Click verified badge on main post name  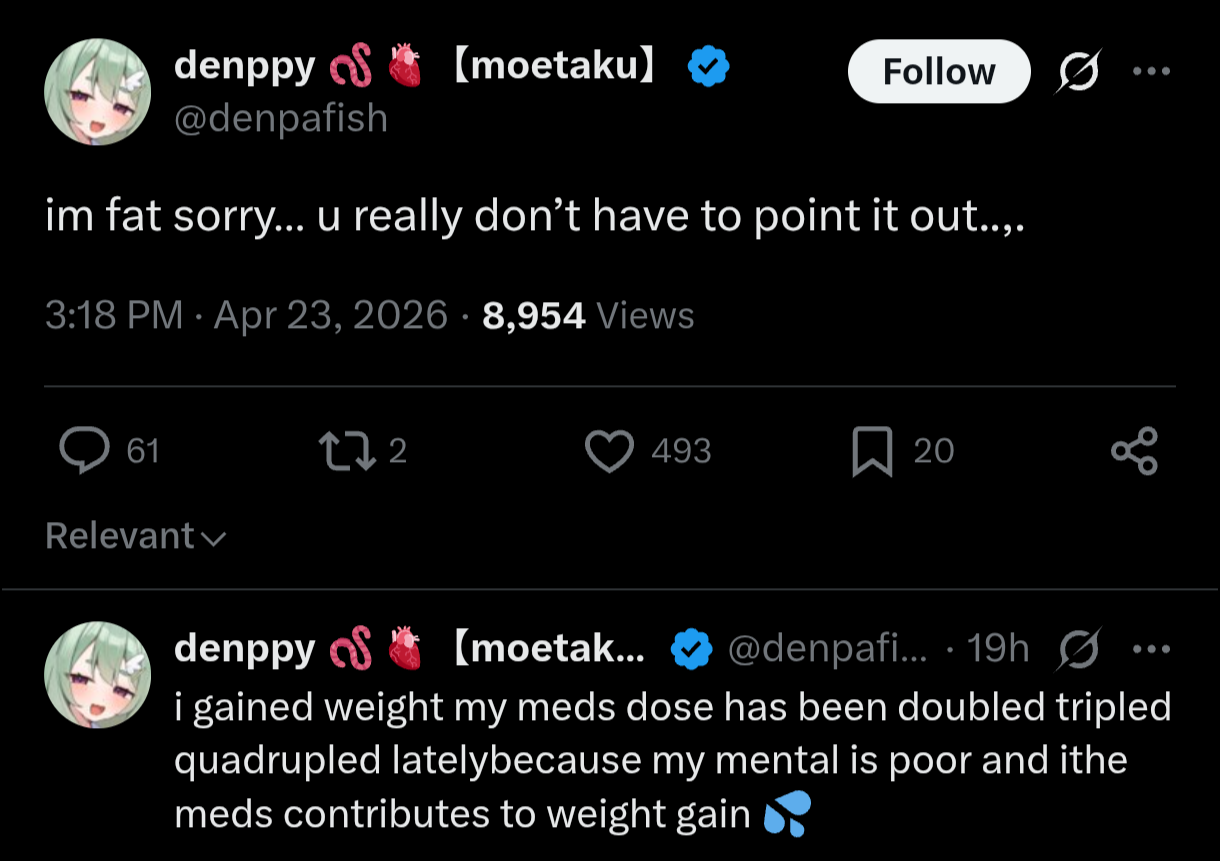[709, 67]
